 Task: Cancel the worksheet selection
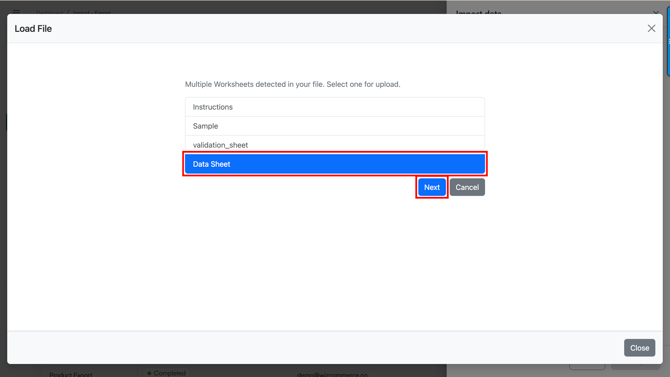(x=467, y=187)
